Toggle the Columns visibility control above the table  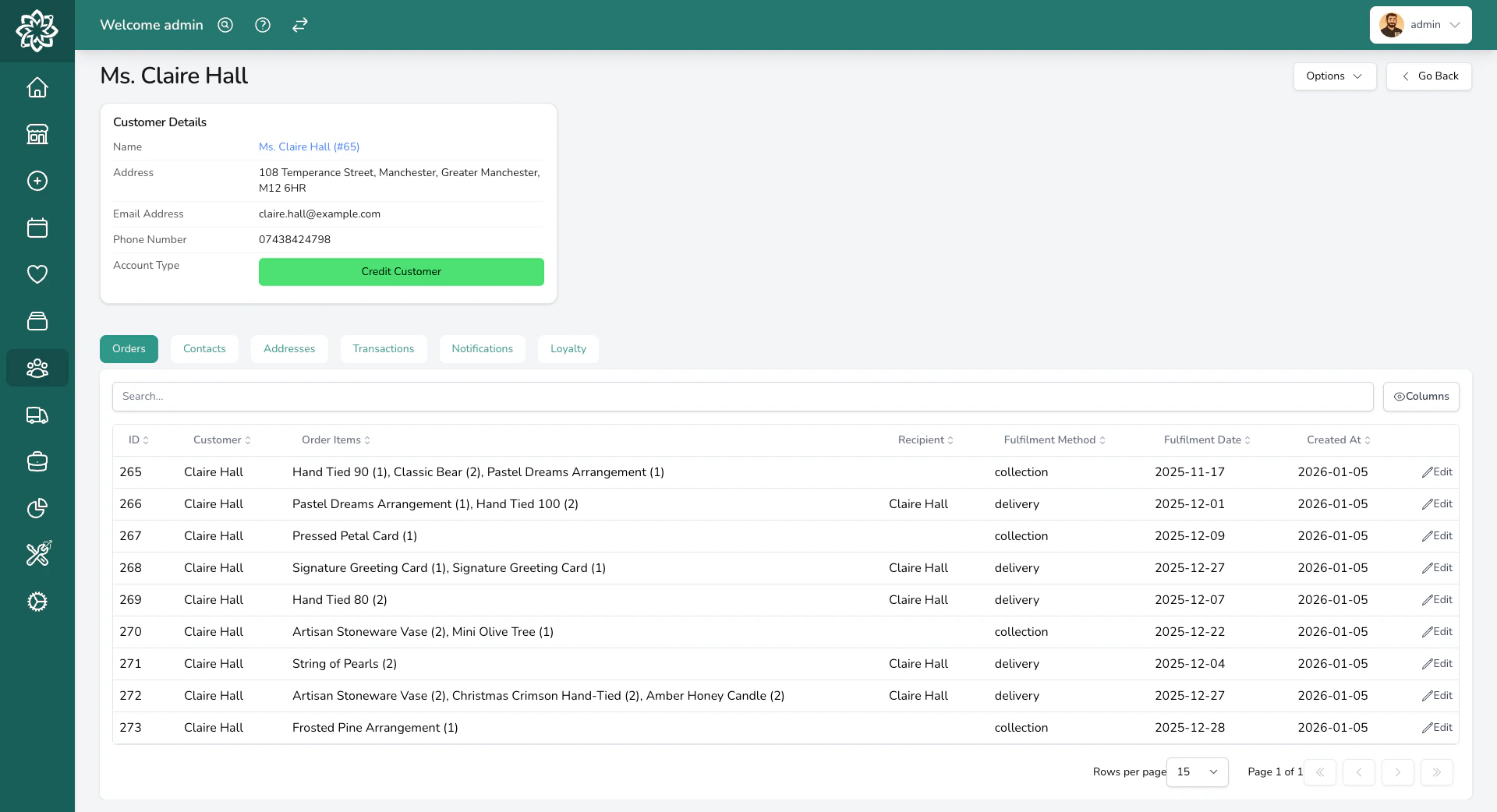coord(1421,396)
